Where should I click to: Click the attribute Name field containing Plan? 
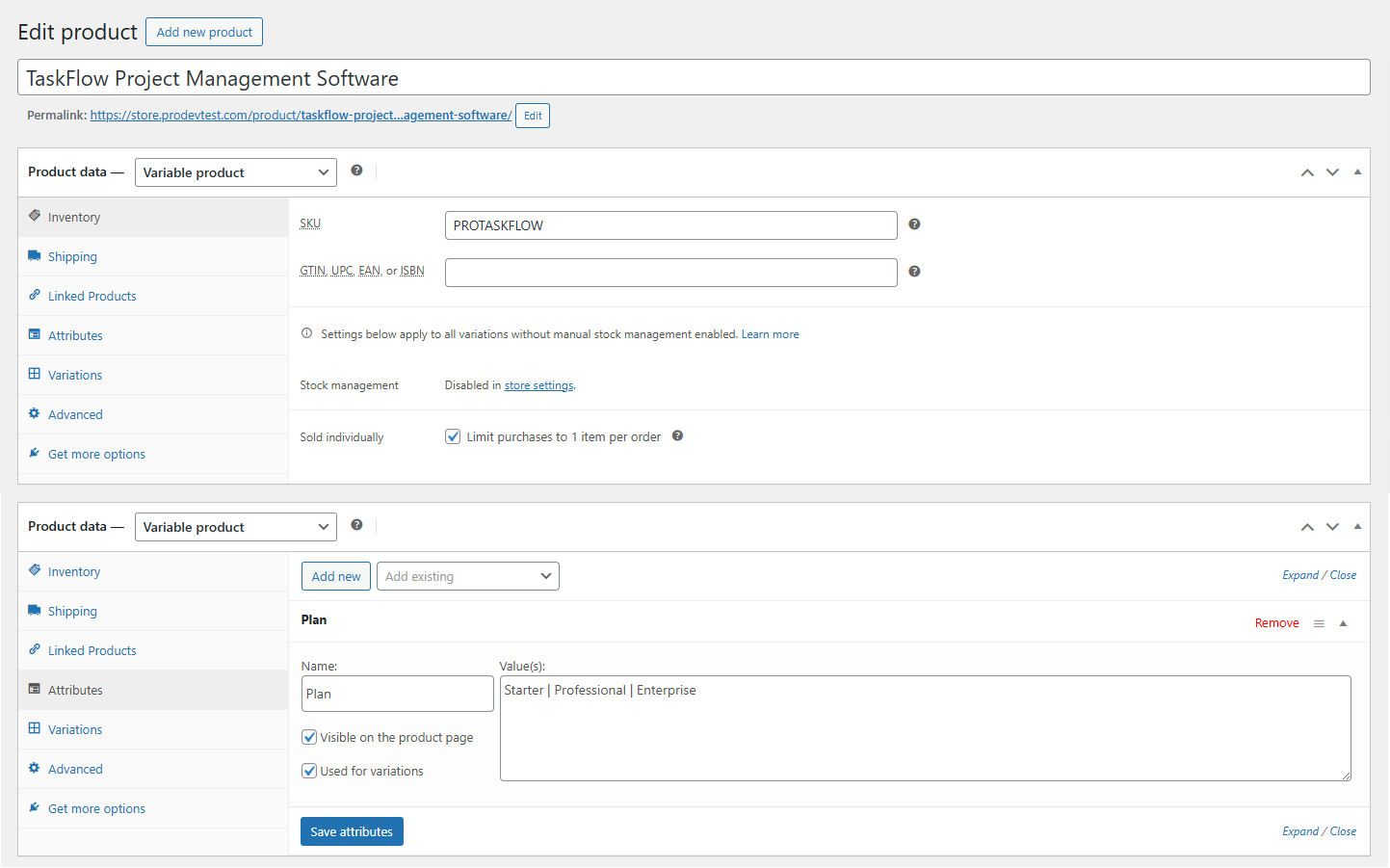[x=398, y=694]
